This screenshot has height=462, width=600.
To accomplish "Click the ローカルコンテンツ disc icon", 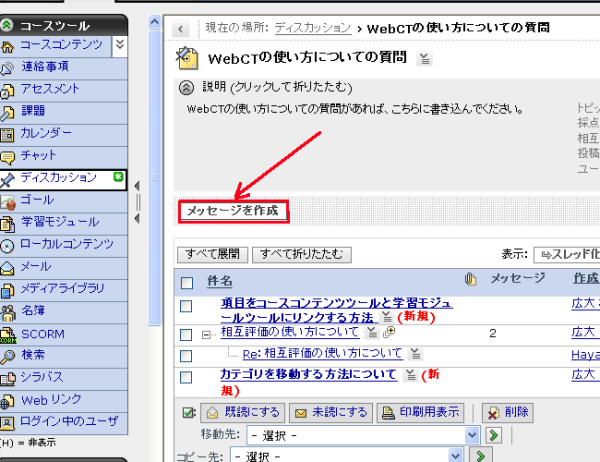I will click(7, 246).
